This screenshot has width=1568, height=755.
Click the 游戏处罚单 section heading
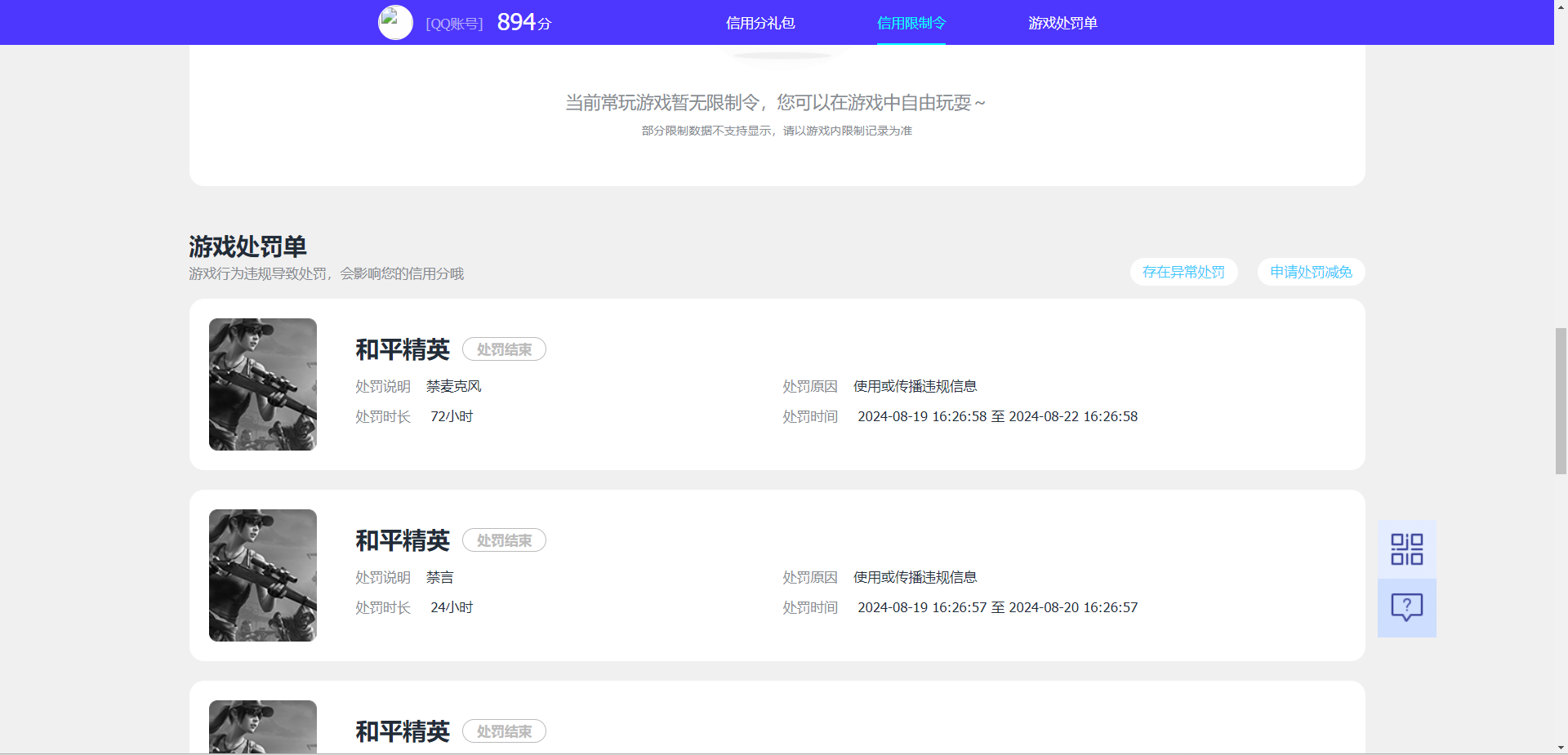pos(247,246)
